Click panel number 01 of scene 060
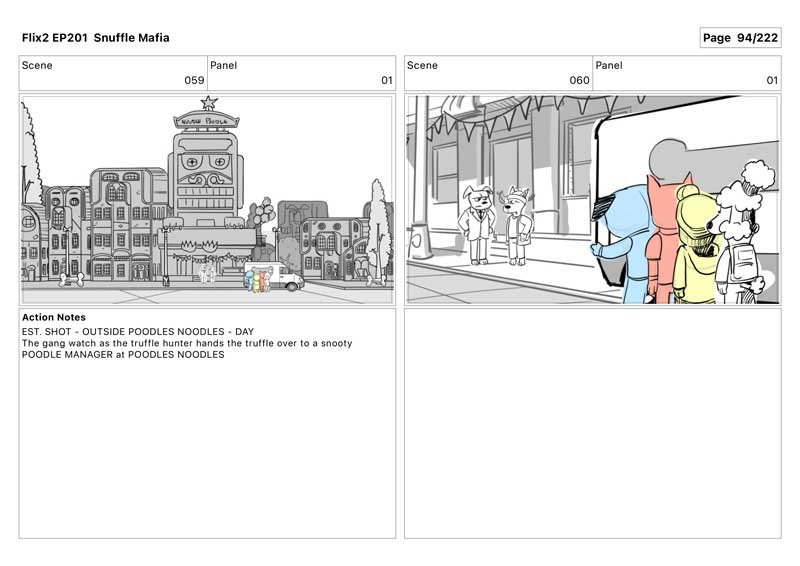The width and height of the screenshot is (800, 566). (x=772, y=80)
